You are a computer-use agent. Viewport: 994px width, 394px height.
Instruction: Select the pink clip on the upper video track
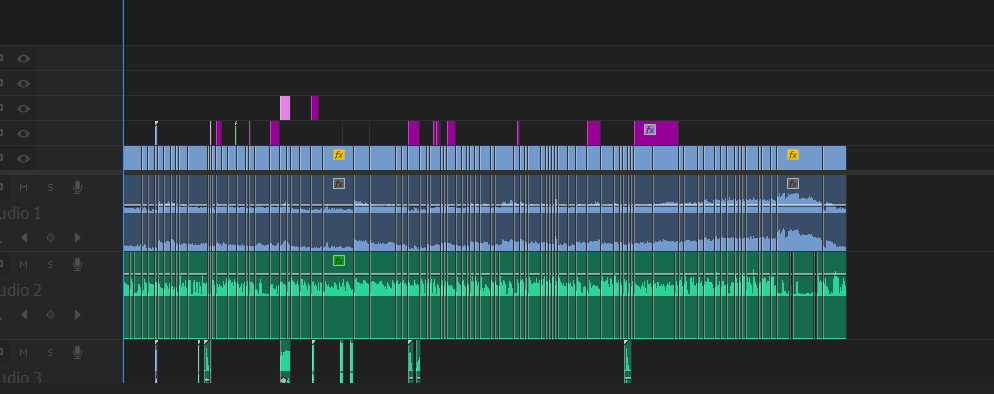click(x=285, y=108)
